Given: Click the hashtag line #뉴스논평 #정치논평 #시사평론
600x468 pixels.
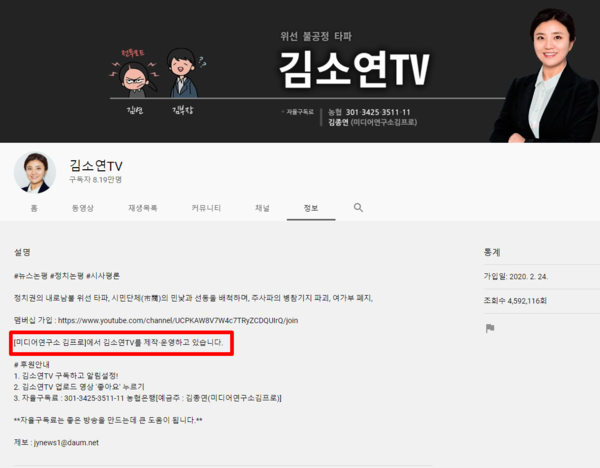Looking at the screenshot, I should tap(67, 276).
